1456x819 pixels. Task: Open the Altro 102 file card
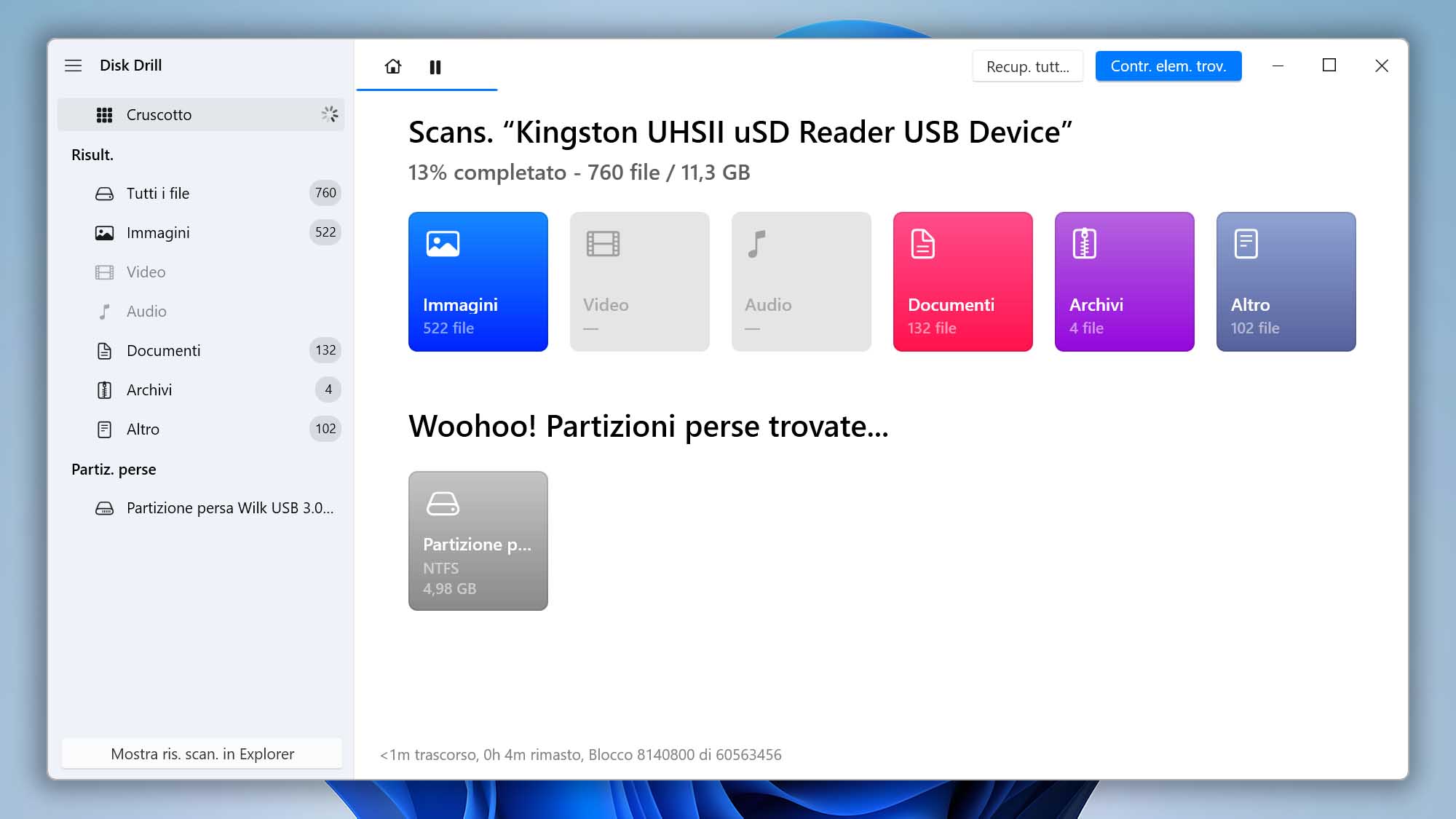1286,282
